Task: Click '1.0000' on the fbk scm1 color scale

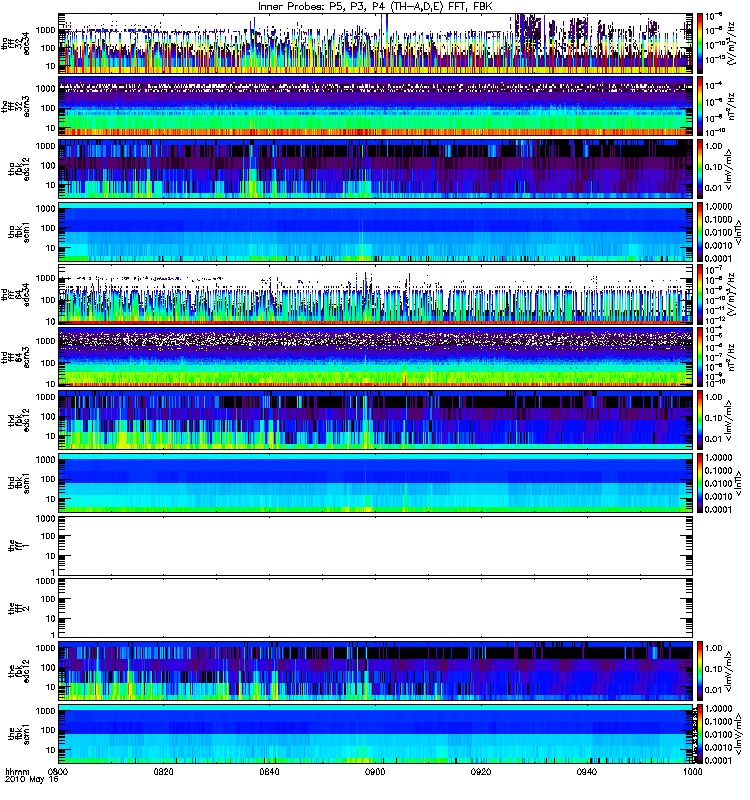Action: (x=718, y=709)
